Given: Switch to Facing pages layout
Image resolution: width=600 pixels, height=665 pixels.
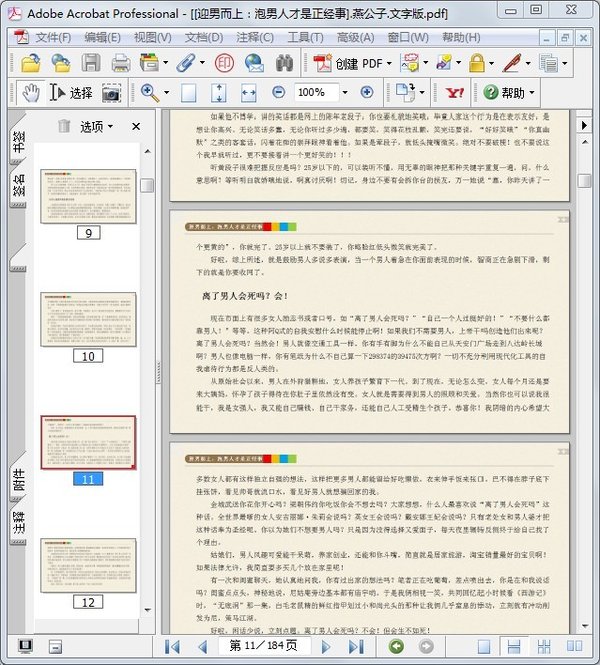Looking at the screenshot, I should [x=575, y=646].
